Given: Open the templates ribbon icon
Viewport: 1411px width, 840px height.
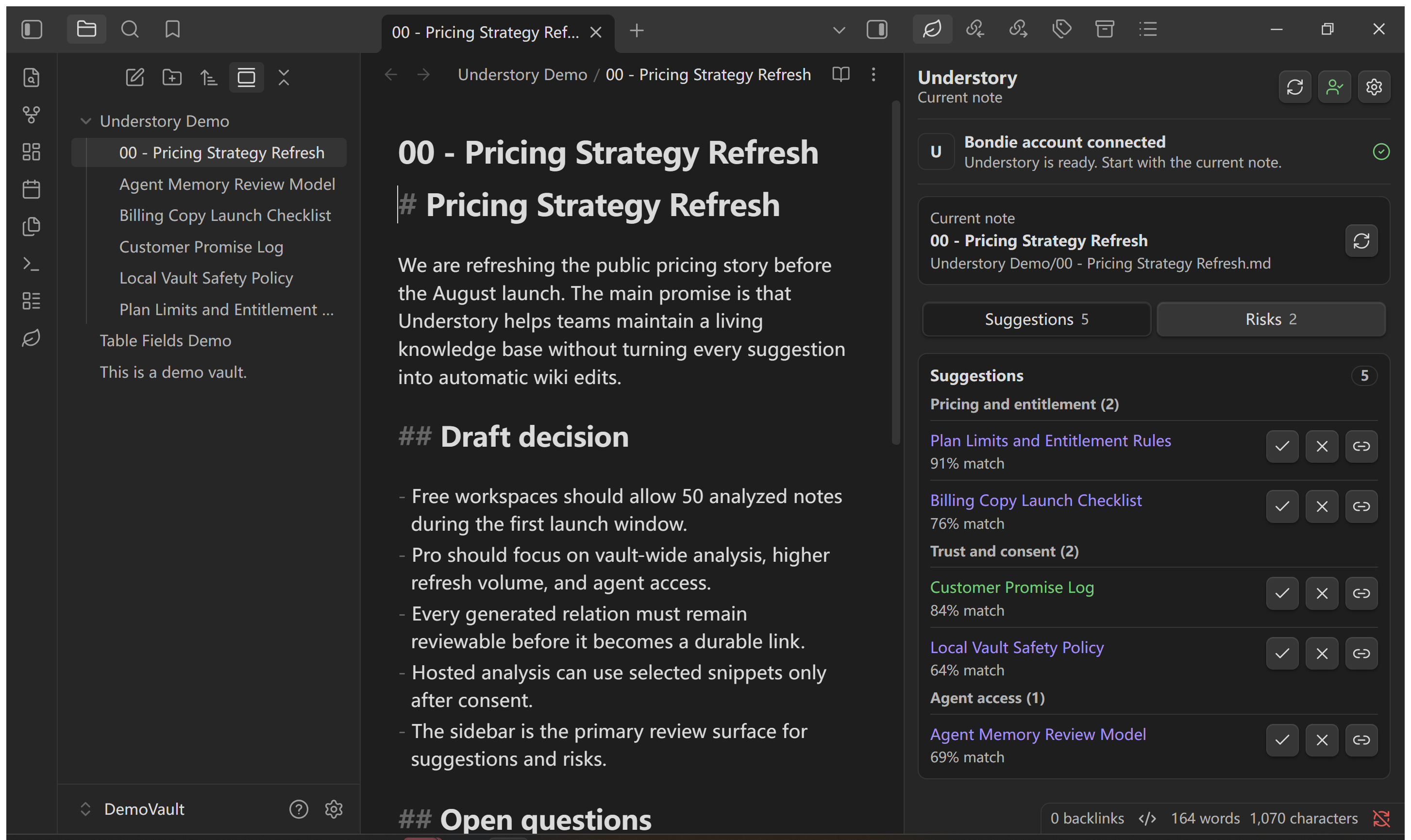Looking at the screenshot, I should (x=32, y=226).
